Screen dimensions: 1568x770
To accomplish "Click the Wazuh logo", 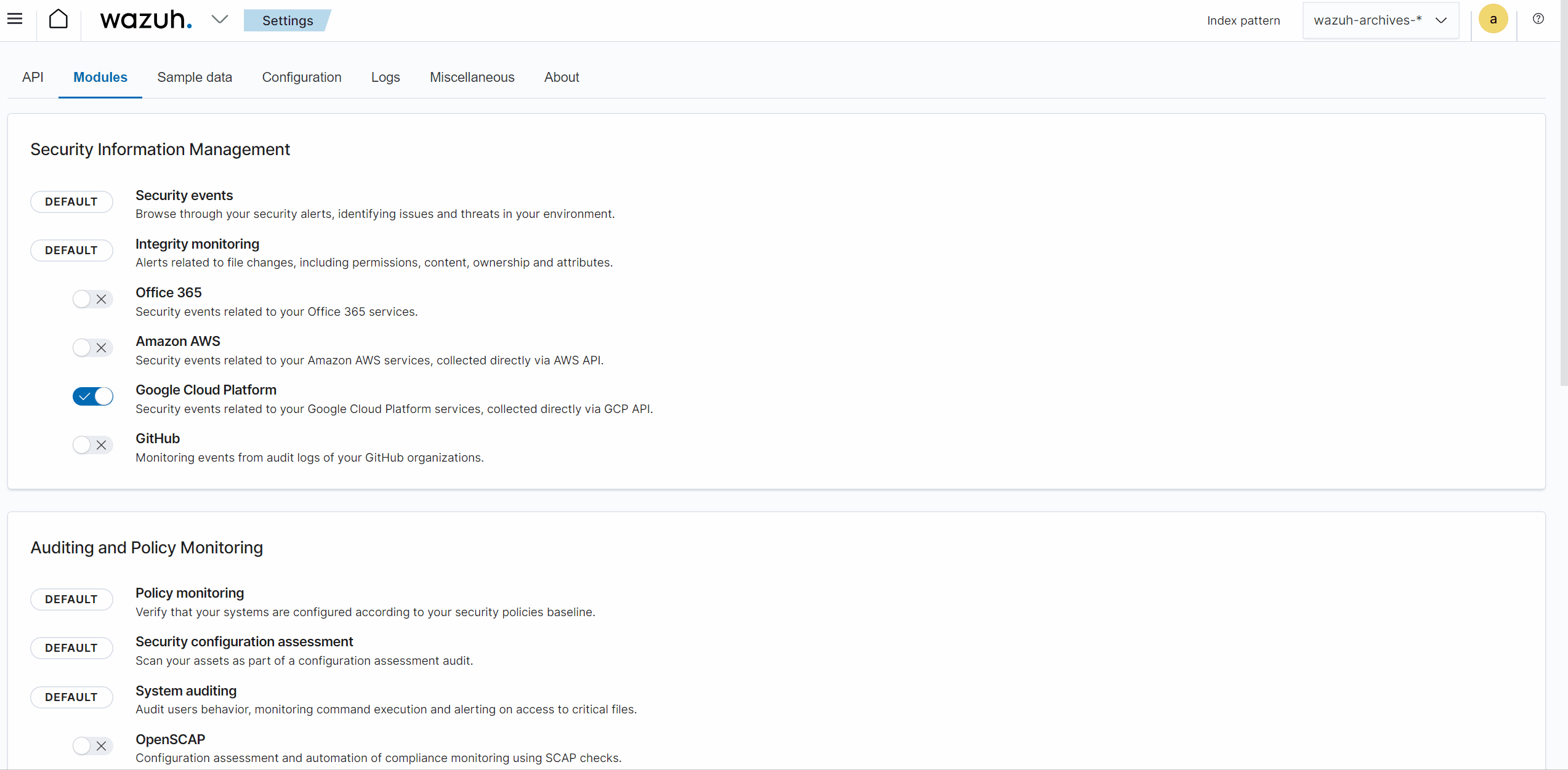I will tap(146, 20).
